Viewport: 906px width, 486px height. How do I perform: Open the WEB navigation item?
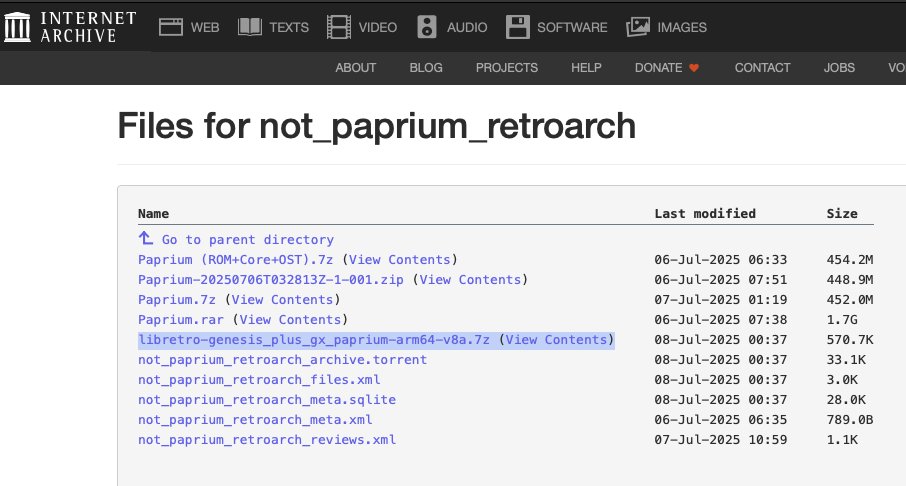click(x=205, y=27)
